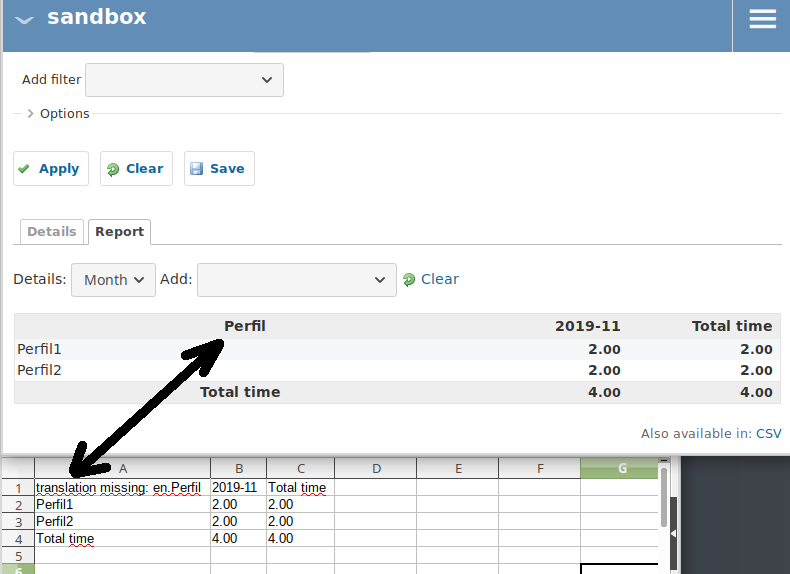Click the Save button
The width and height of the screenshot is (790, 574).
219,168
